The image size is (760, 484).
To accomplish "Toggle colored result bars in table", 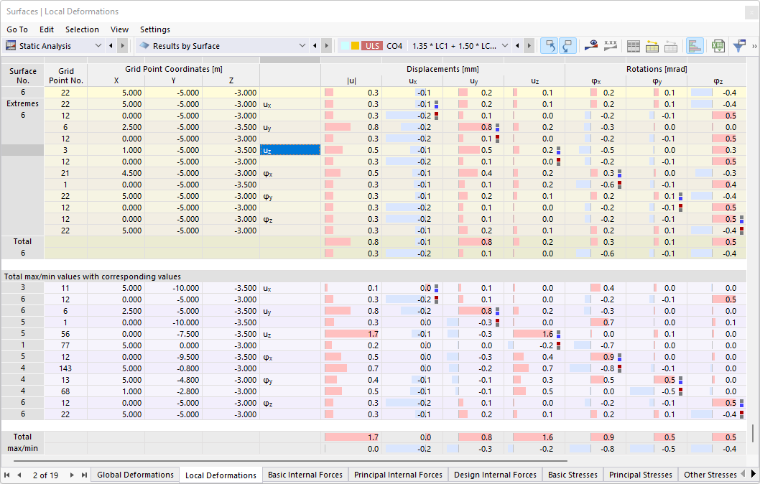I will pyautogui.click(x=695, y=46).
